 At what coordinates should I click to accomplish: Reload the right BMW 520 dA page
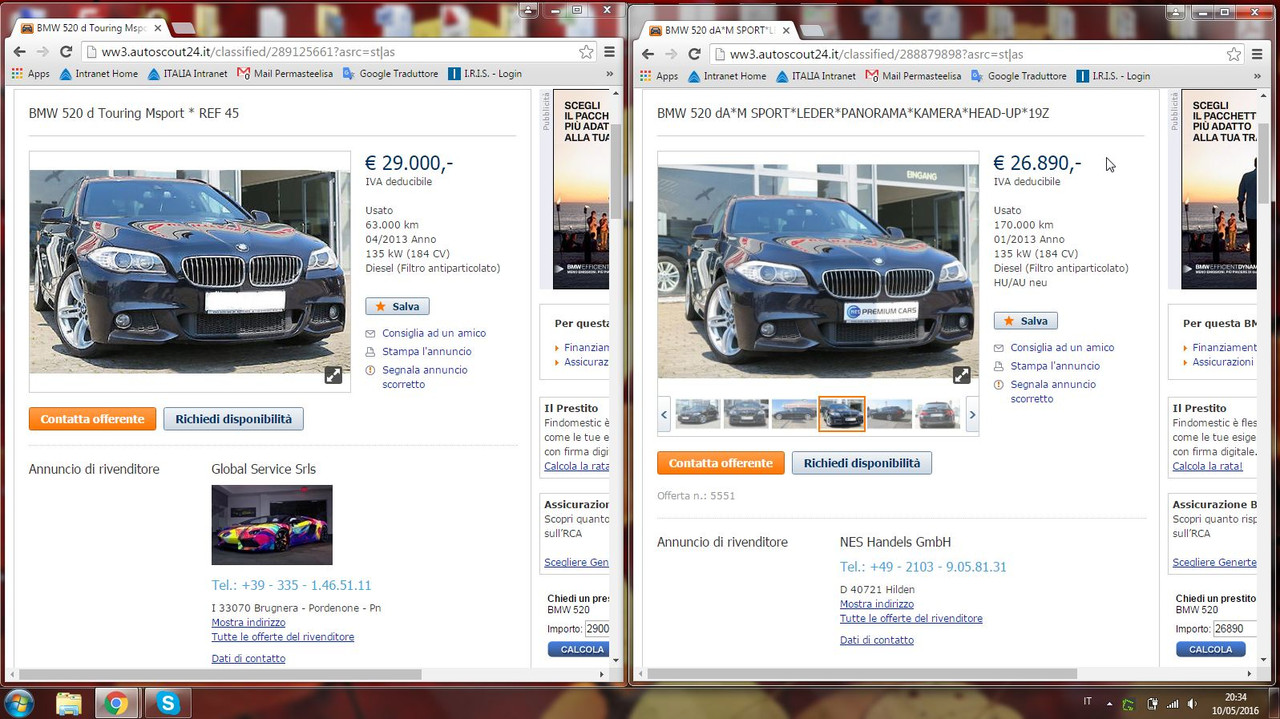[694, 54]
